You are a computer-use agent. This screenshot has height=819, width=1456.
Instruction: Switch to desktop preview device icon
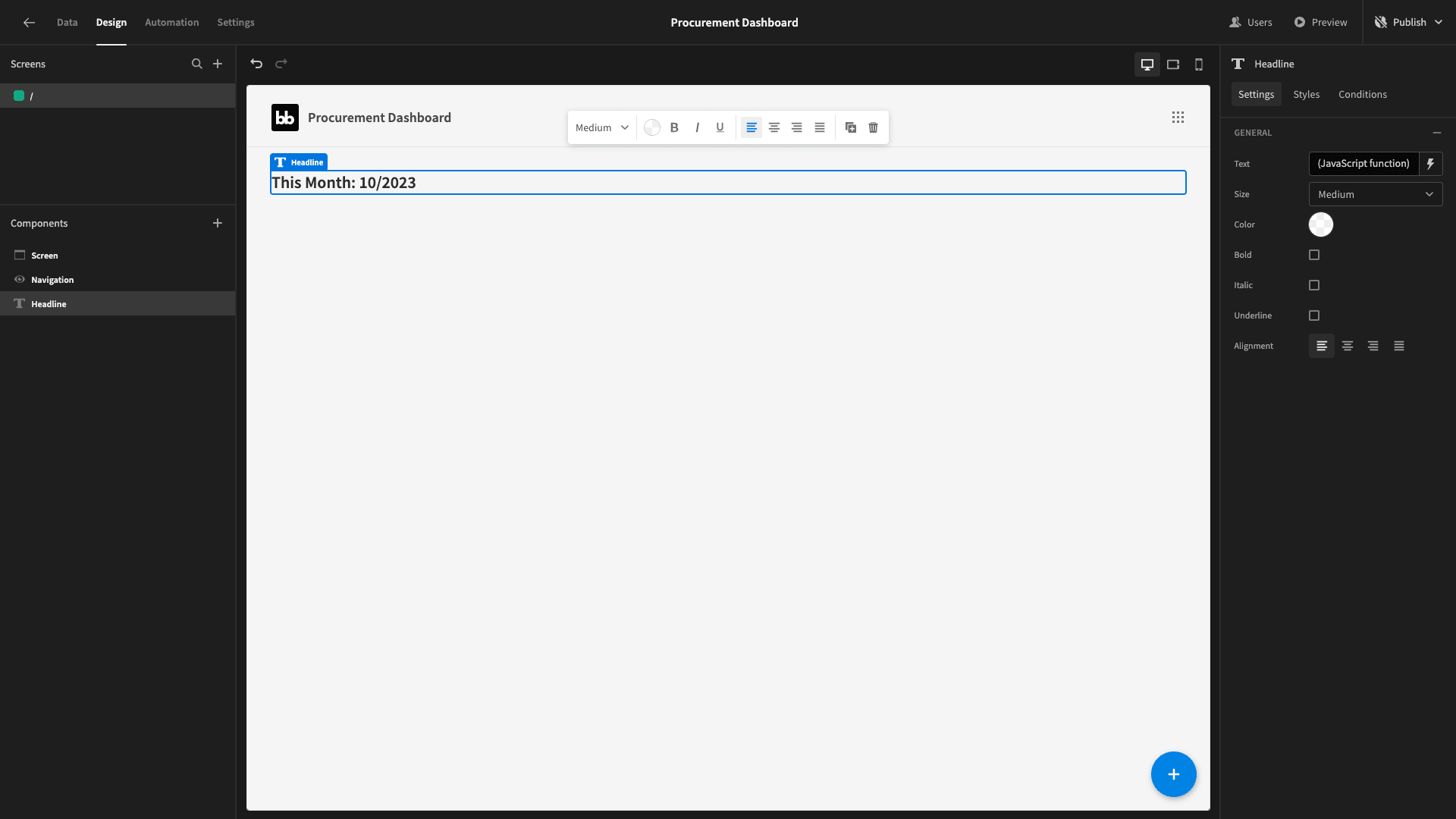click(1147, 64)
